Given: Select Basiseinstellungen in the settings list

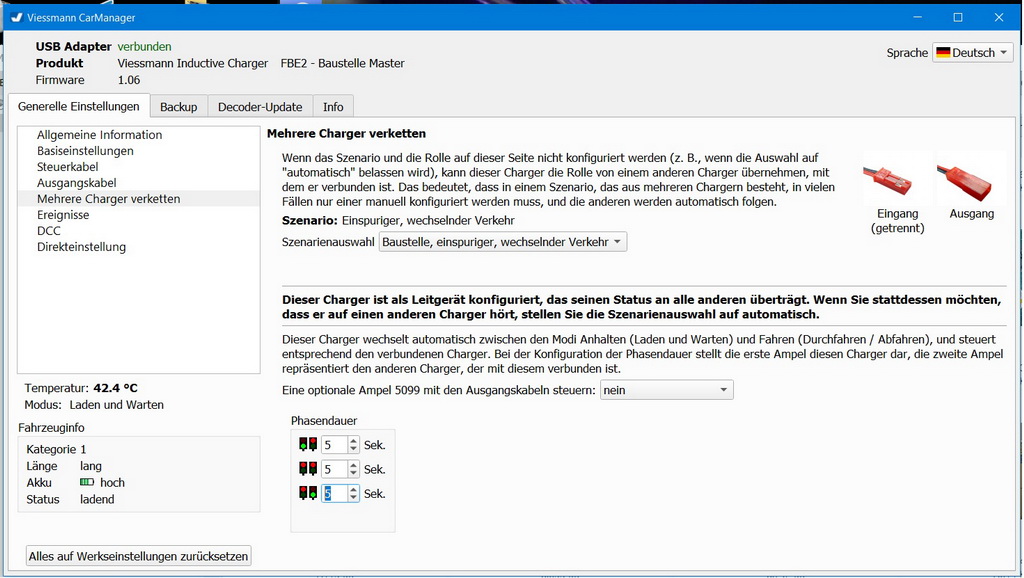Looking at the screenshot, I should [85, 151].
